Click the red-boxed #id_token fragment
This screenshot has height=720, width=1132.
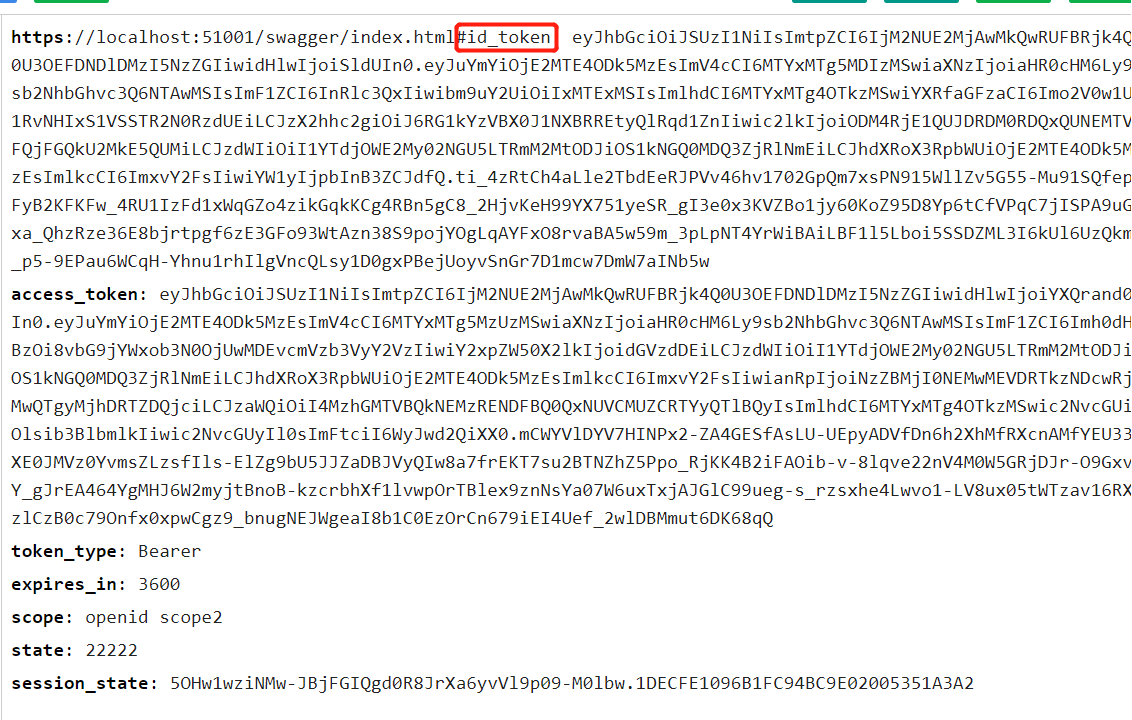pos(506,37)
